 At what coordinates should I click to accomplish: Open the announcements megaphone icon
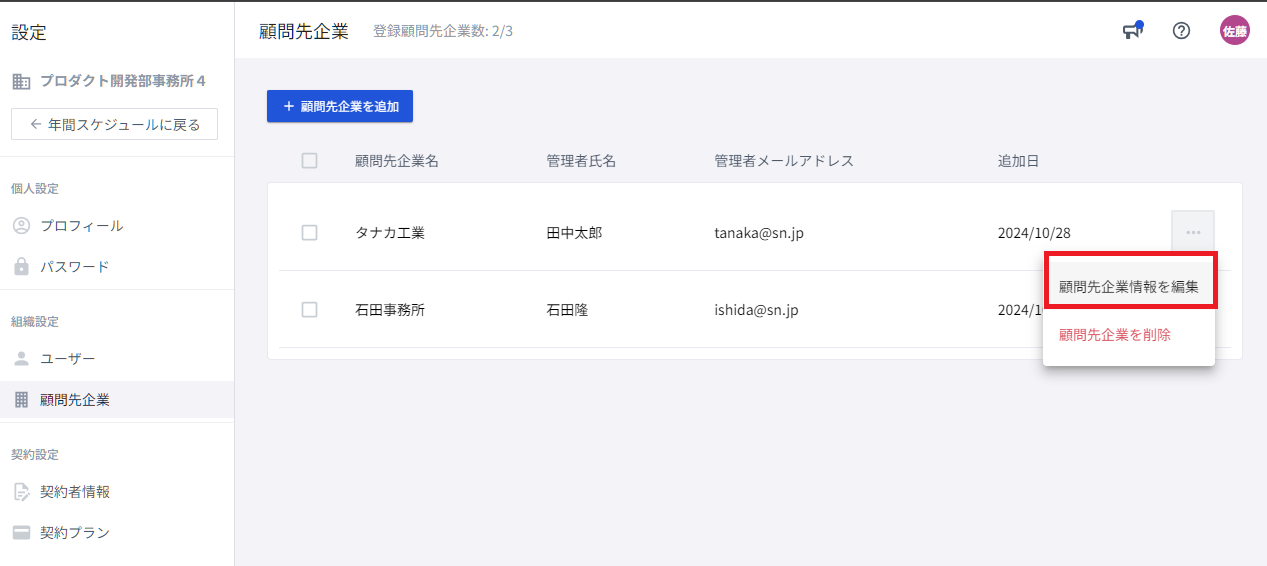(x=1131, y=31)
